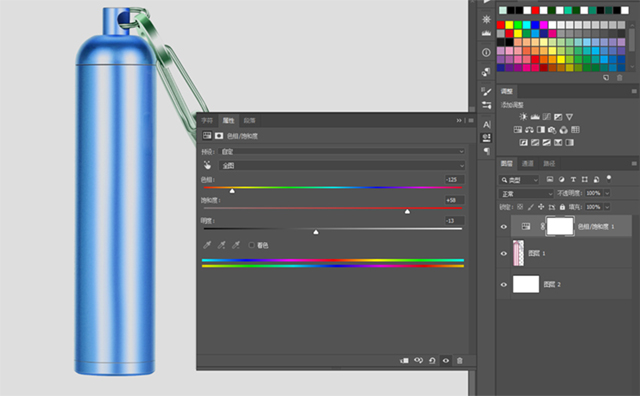Viewport: 640px width, 396px height.
Task: Open the blend mode dropdown
Action: [526, 194]
